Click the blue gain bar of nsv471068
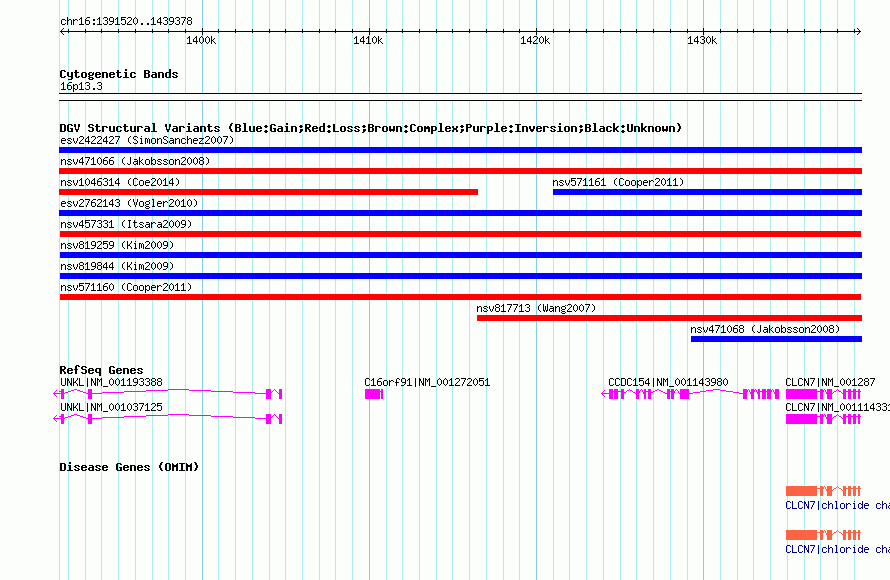The image size is (890, 580). click(776, 339)
